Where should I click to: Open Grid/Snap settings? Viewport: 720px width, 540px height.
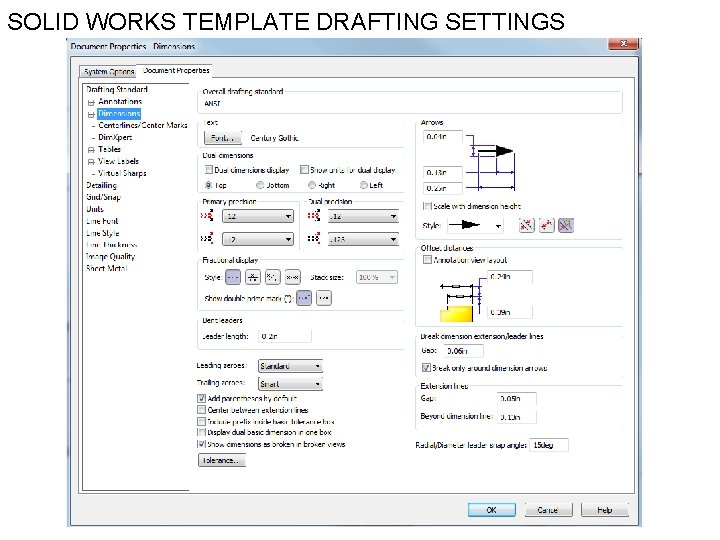(x=103, y=197)
